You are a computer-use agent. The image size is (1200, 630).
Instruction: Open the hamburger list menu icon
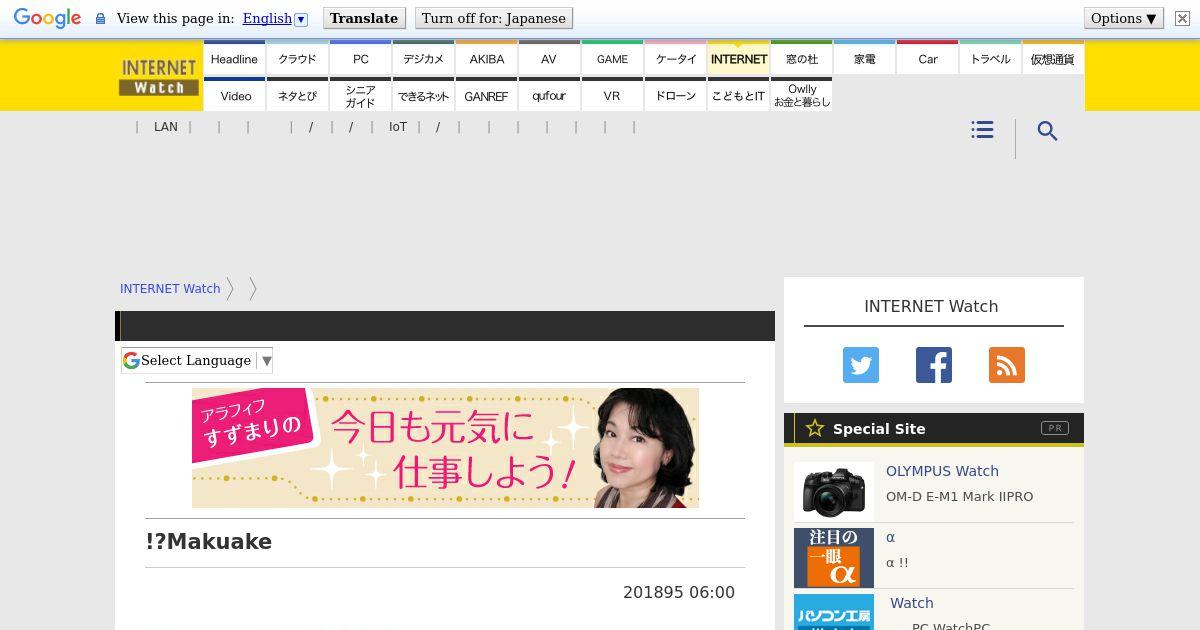click(x=982, y=130)
